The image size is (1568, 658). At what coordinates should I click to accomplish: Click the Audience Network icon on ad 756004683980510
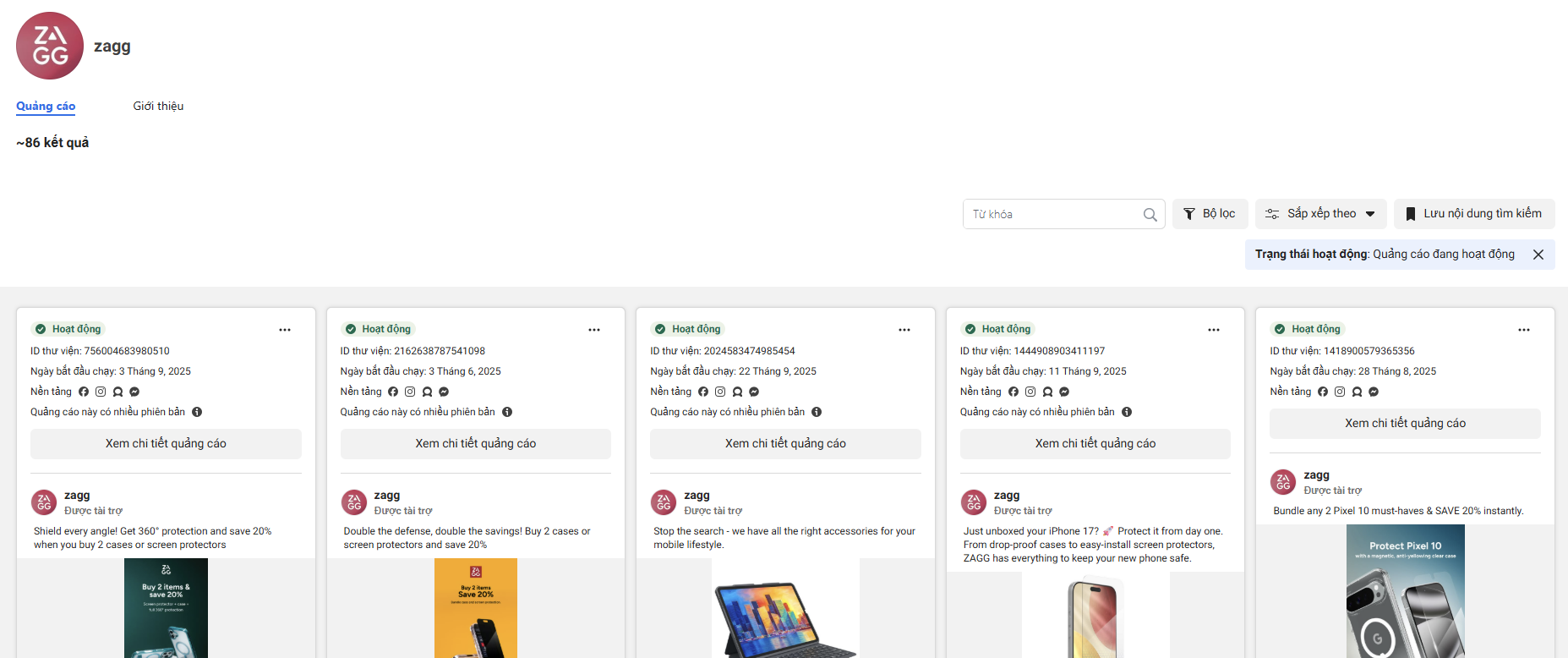[117, 392]
